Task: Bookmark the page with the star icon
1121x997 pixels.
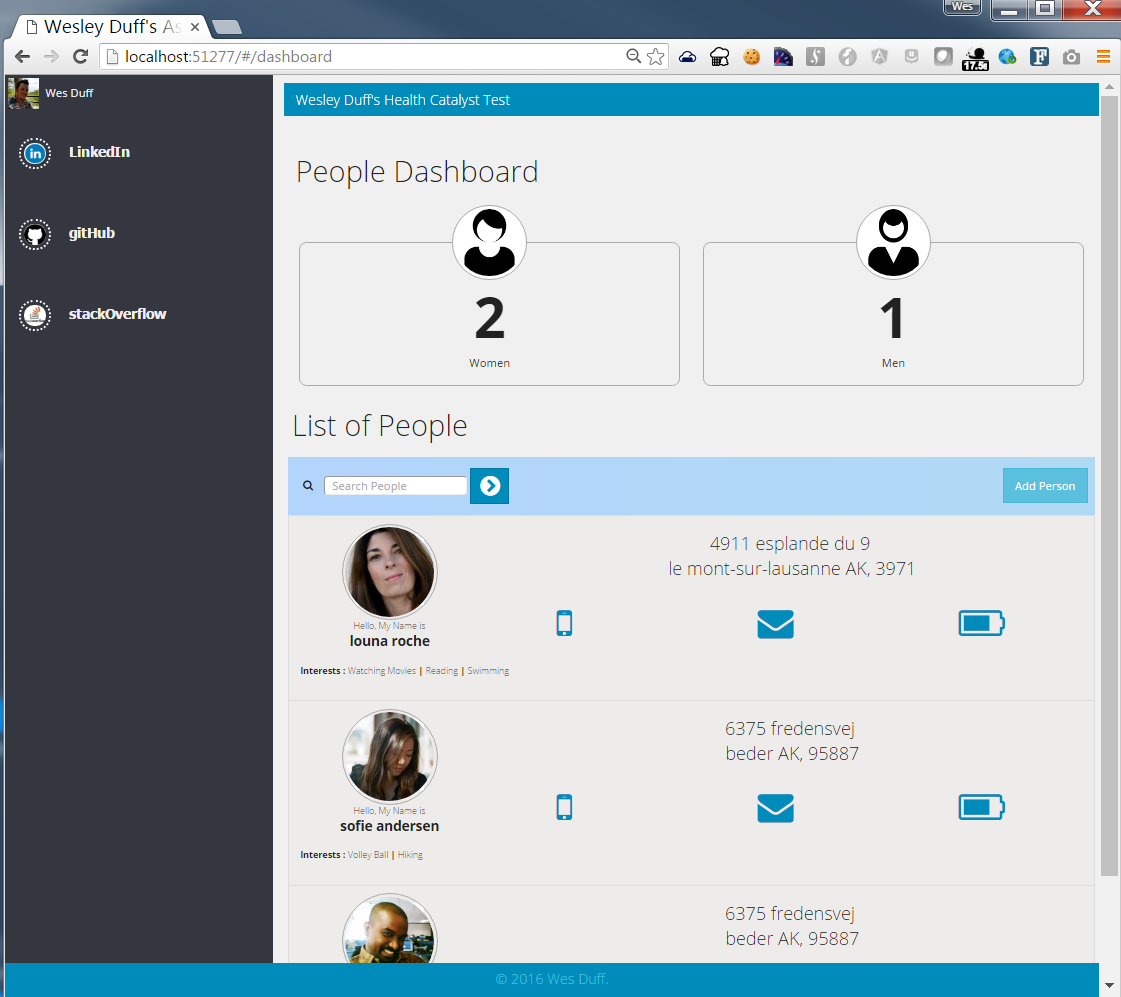Action: (656, 56)
